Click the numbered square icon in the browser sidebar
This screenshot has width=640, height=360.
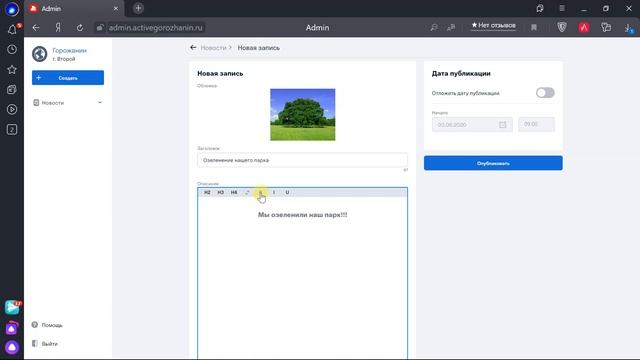pos(12,129)
